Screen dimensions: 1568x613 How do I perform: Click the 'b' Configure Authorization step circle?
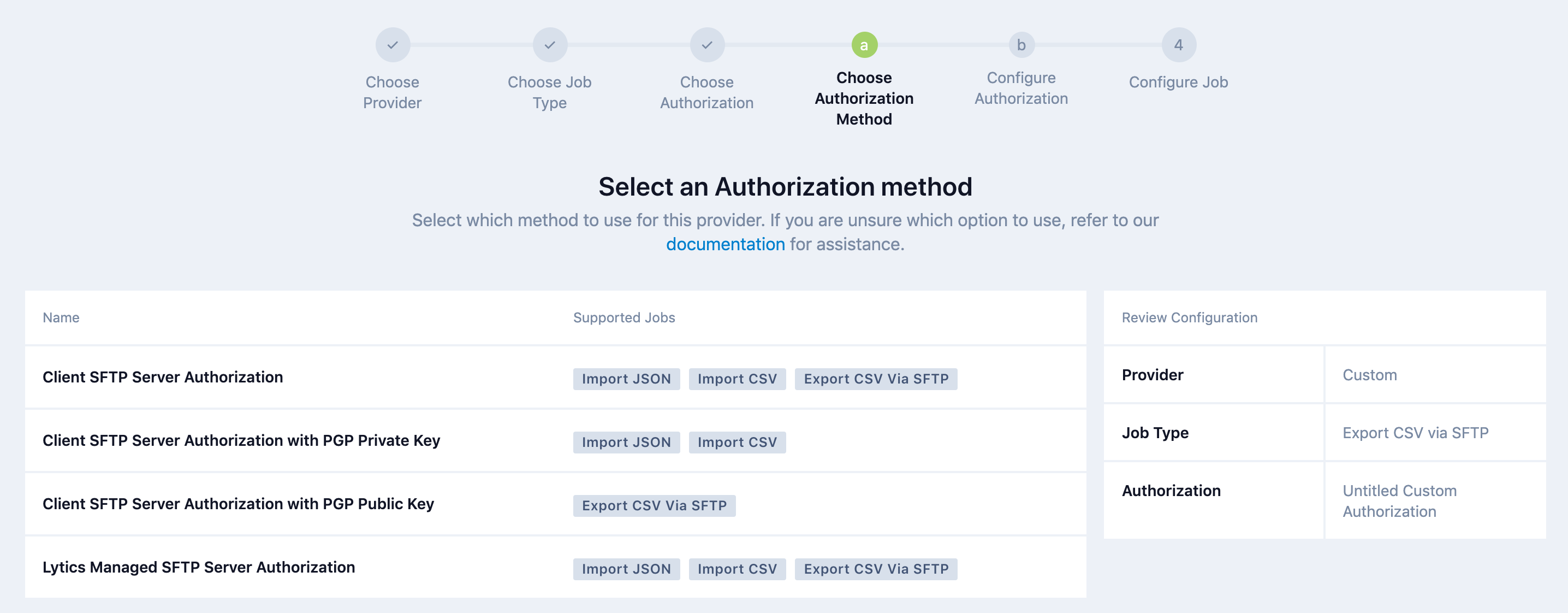[x=1021, y=44]
